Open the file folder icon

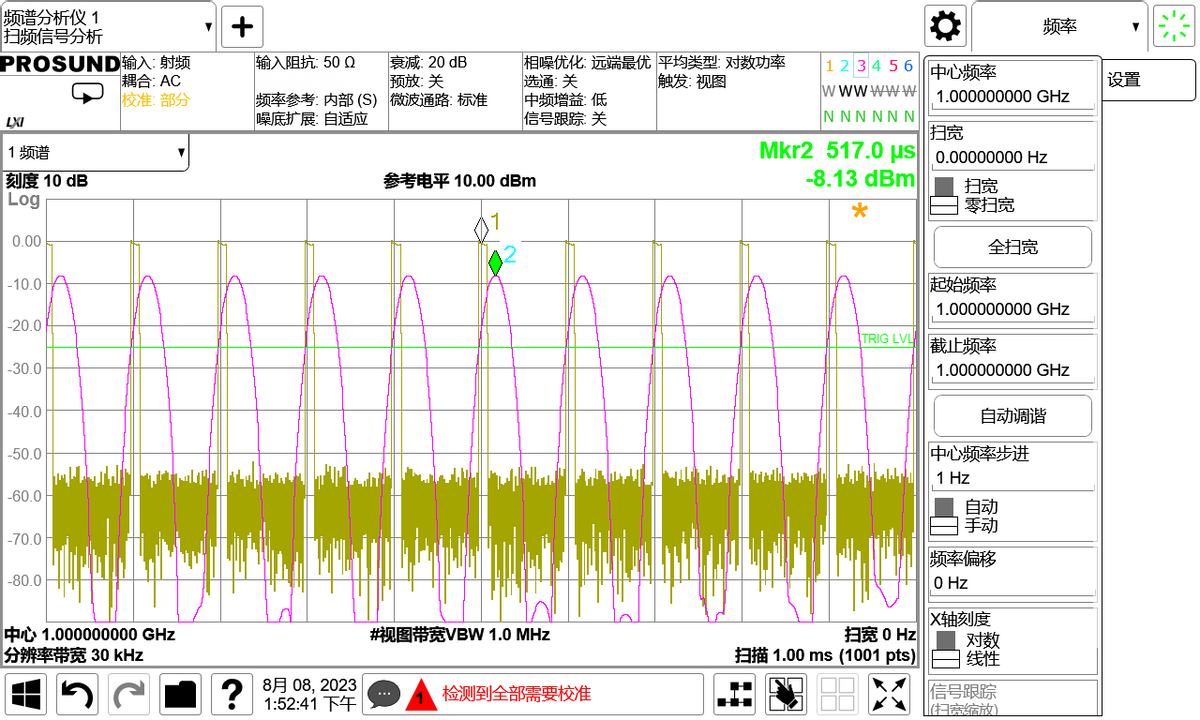181,693
